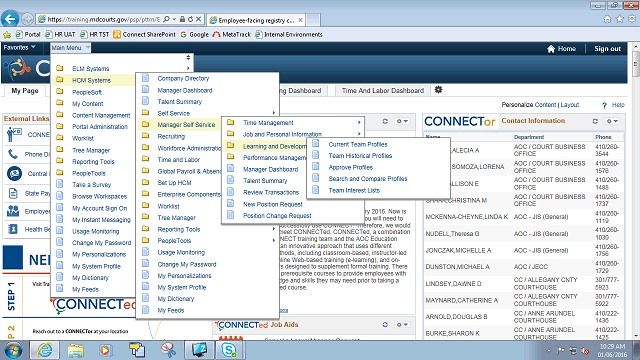Click Position Change Request in menu

[277, 216]
